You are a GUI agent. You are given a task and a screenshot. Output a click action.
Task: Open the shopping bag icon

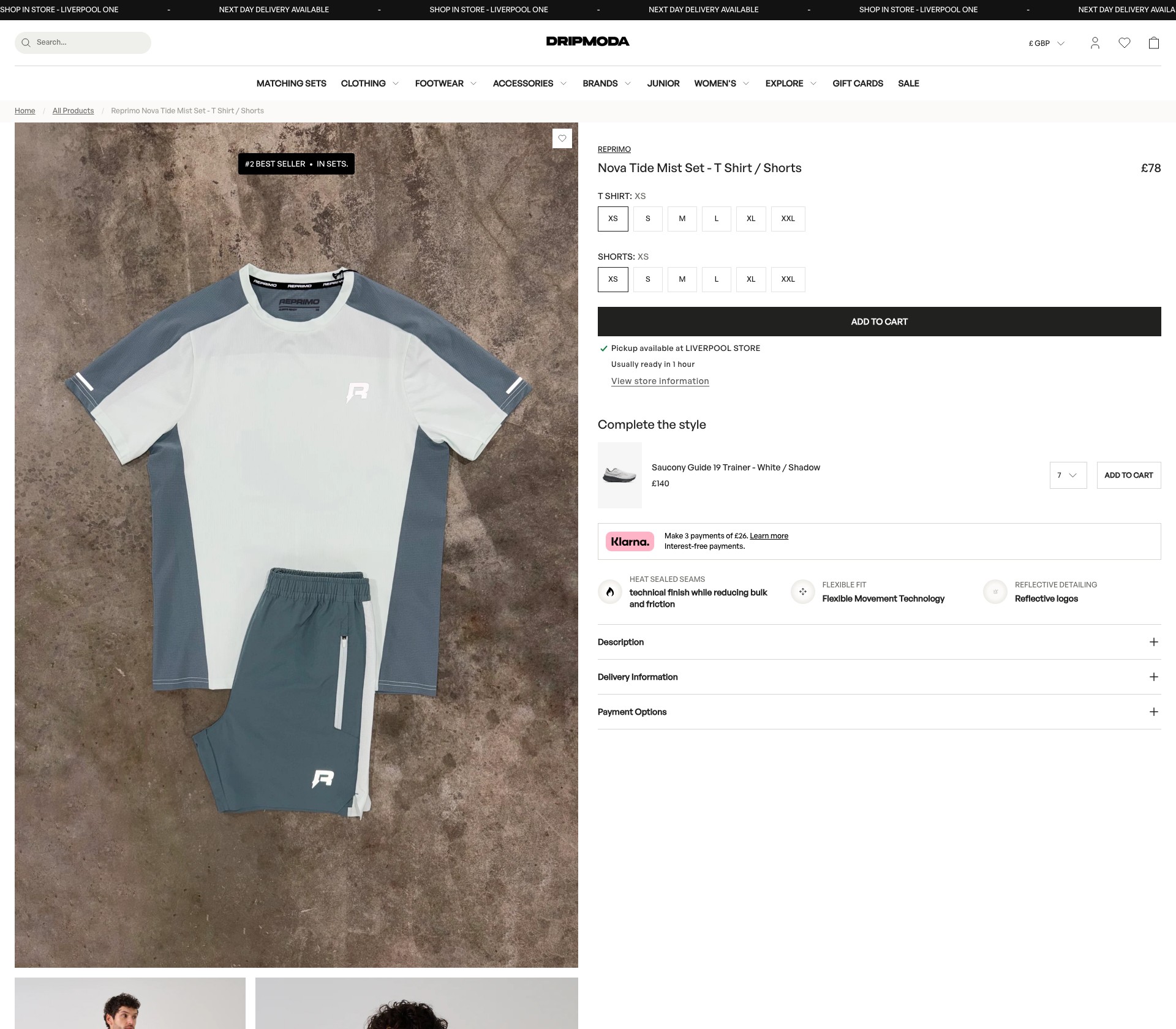[1154, 43]
